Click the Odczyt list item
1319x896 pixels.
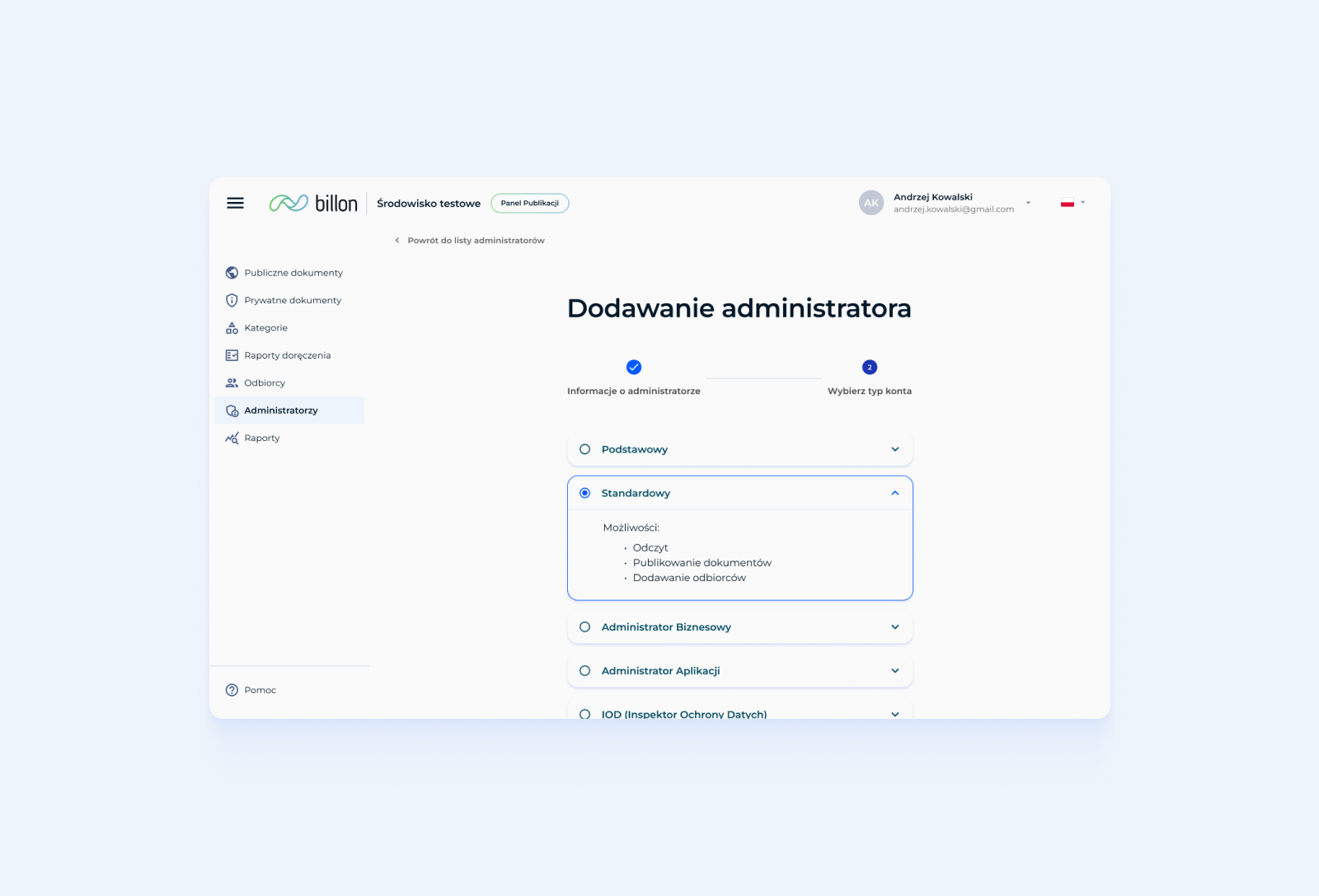pyautogui.click(x=650, y=547)
